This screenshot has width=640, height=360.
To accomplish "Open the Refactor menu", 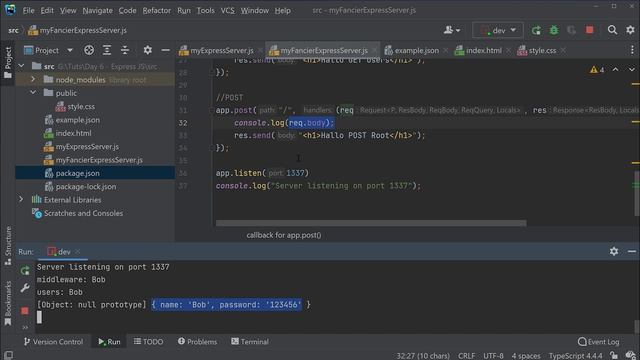I will (x=156, y=10).
